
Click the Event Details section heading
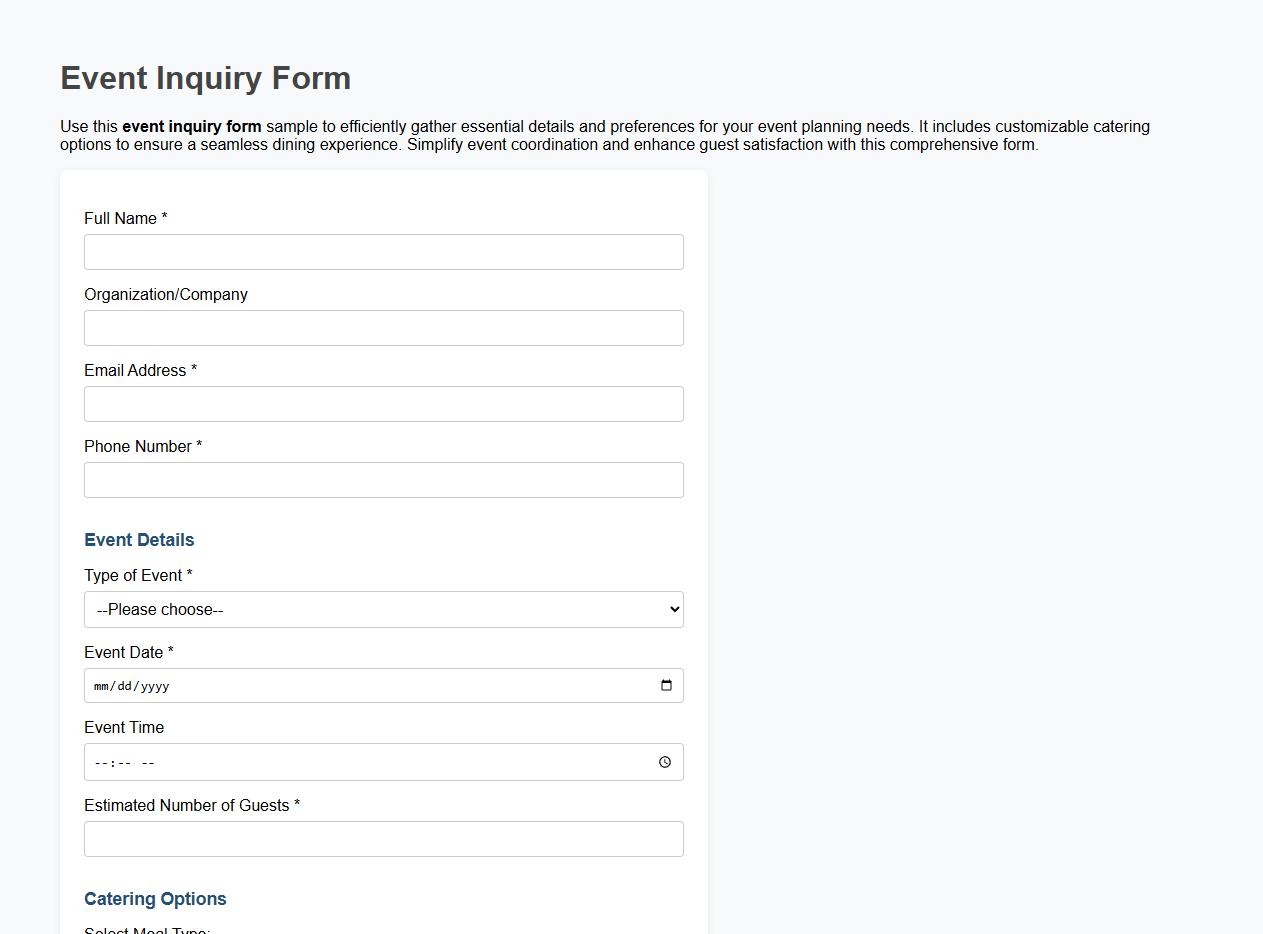pyautogui.click(x=139, y=539)
